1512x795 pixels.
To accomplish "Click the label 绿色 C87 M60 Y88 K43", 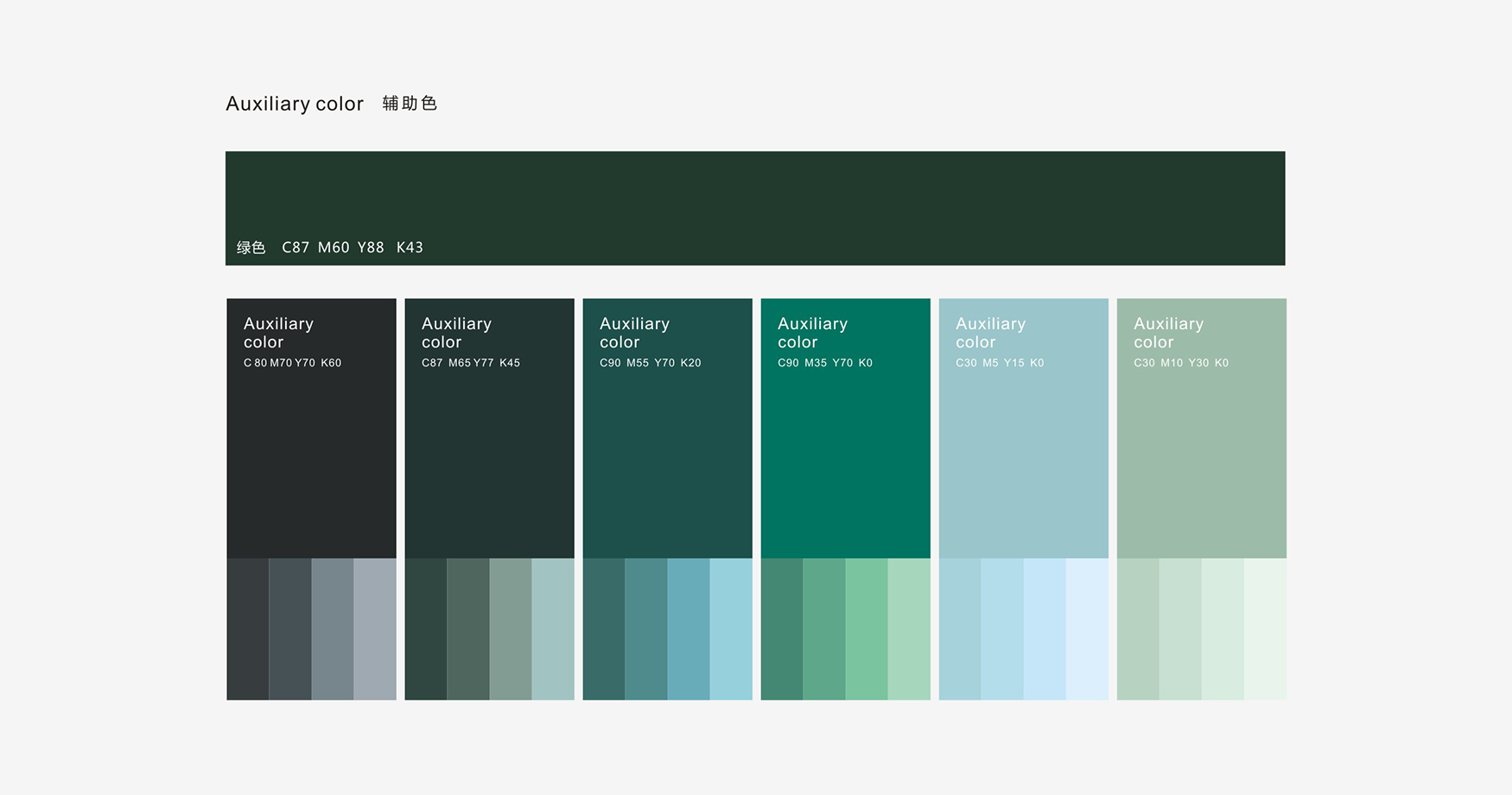I will (330, 247).
